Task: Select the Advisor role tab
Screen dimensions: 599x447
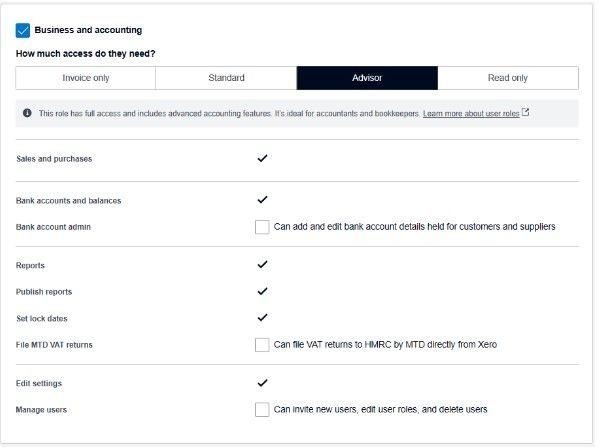Action: tap(367, 78)
